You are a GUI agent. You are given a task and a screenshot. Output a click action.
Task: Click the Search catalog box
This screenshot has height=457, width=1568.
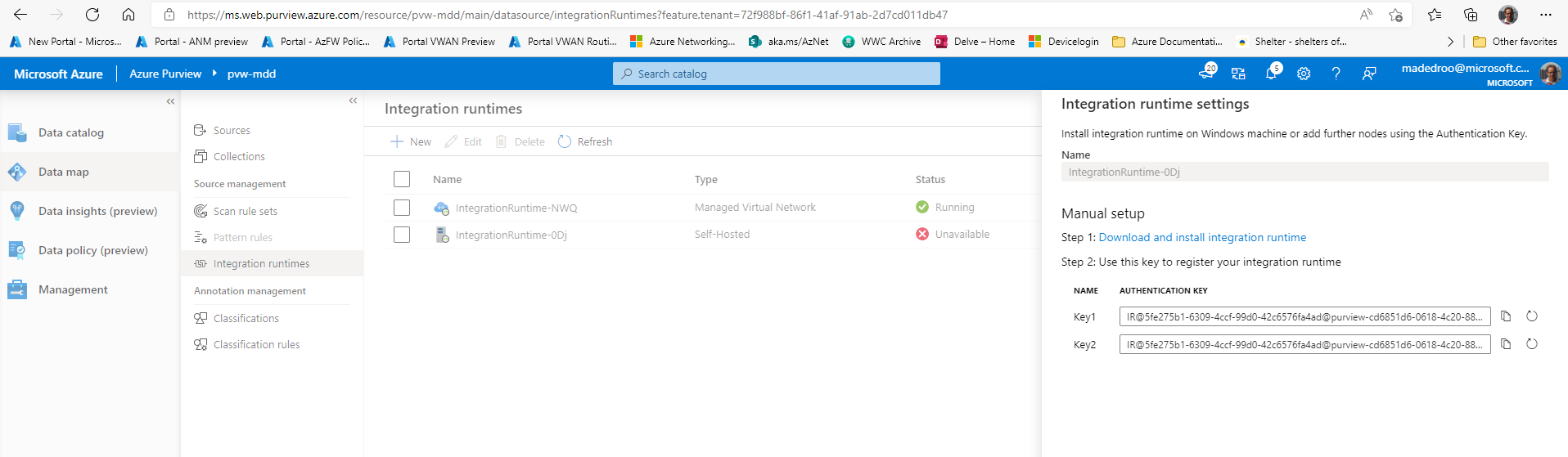(x=777, y=74)
